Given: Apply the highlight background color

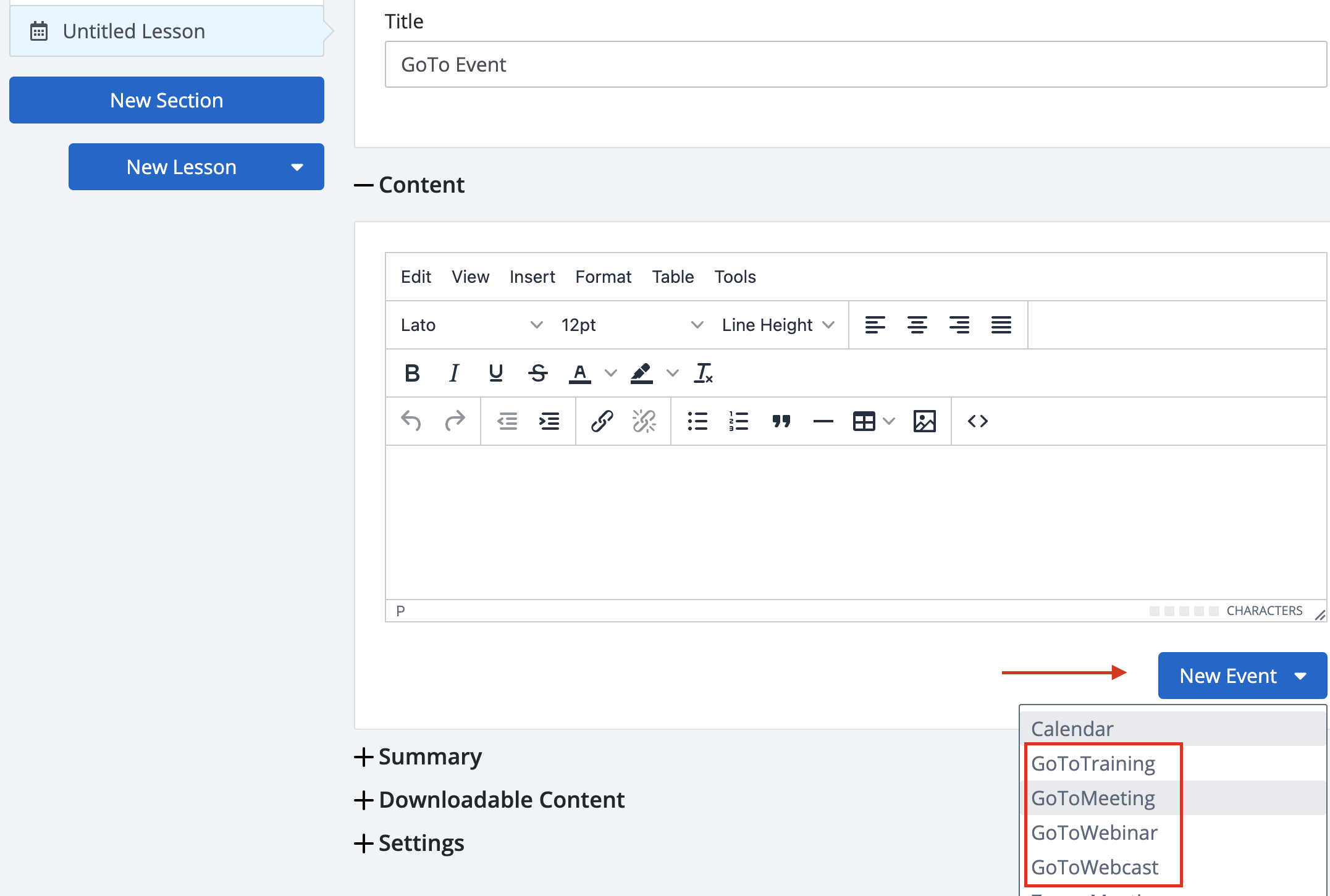Looking at the screenshot, I should coord(642,373).
